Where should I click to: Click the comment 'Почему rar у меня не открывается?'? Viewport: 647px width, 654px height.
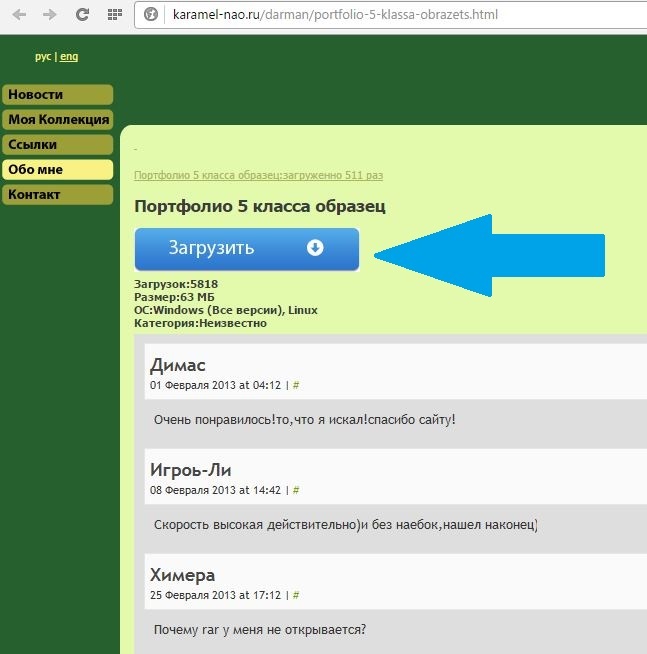click(260, 629)
